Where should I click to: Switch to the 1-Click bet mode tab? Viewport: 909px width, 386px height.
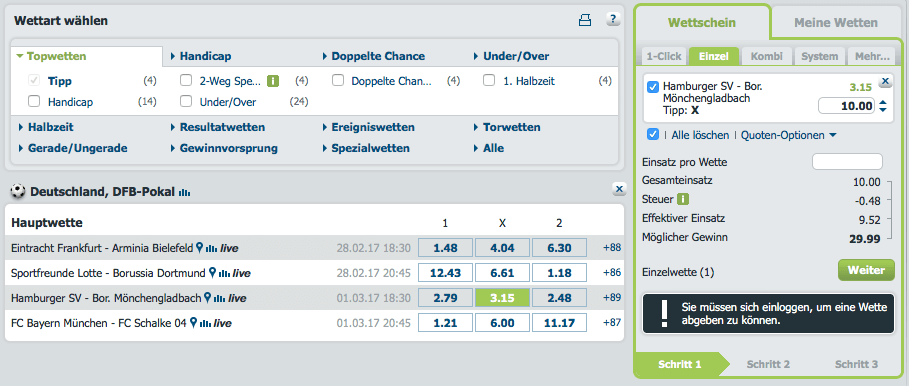coord(663,56)
